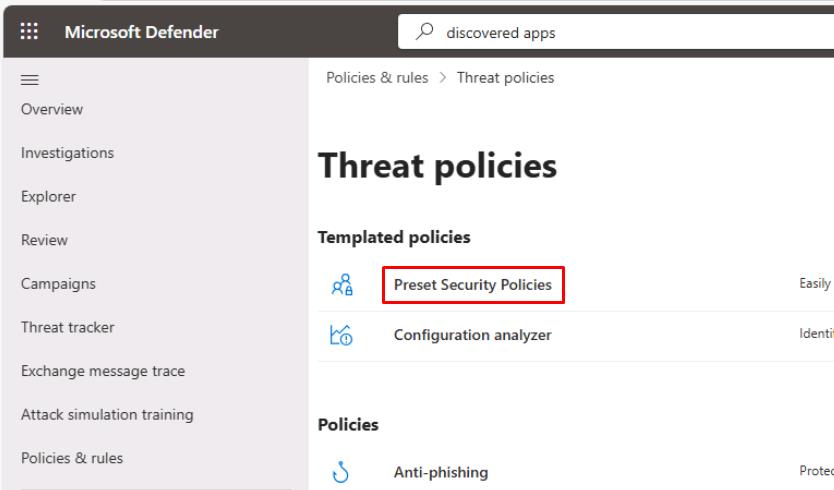Navigate to Campaigns
The height and width of the screenshot is (490, 834).
(x=58, y=284)
